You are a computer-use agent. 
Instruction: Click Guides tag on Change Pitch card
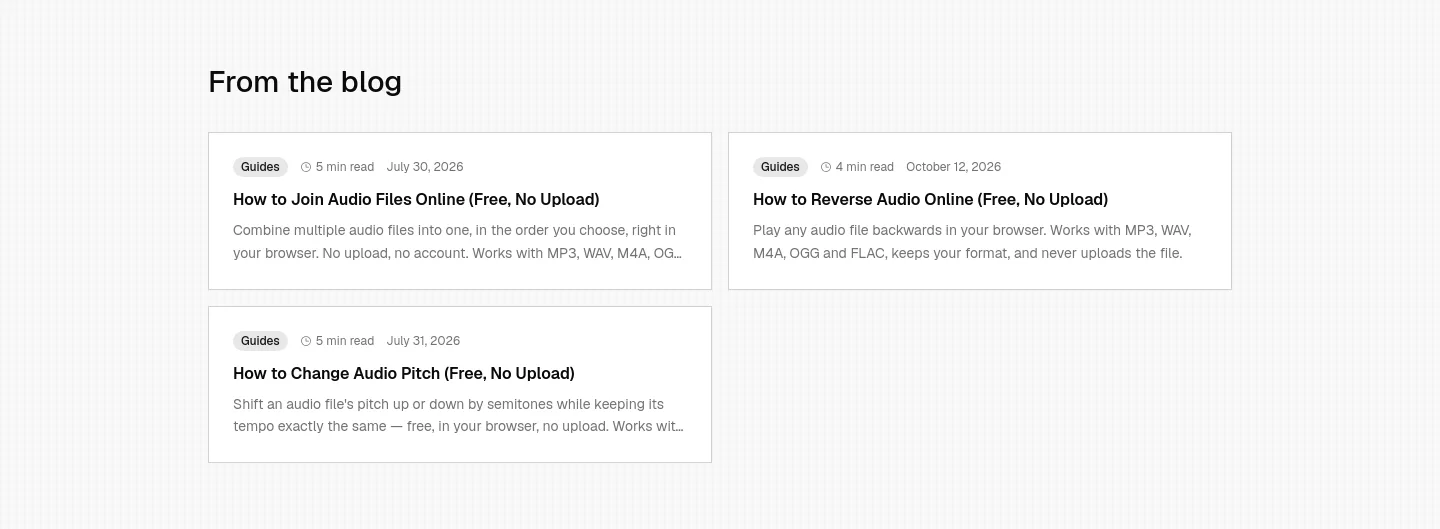[260, 341]
